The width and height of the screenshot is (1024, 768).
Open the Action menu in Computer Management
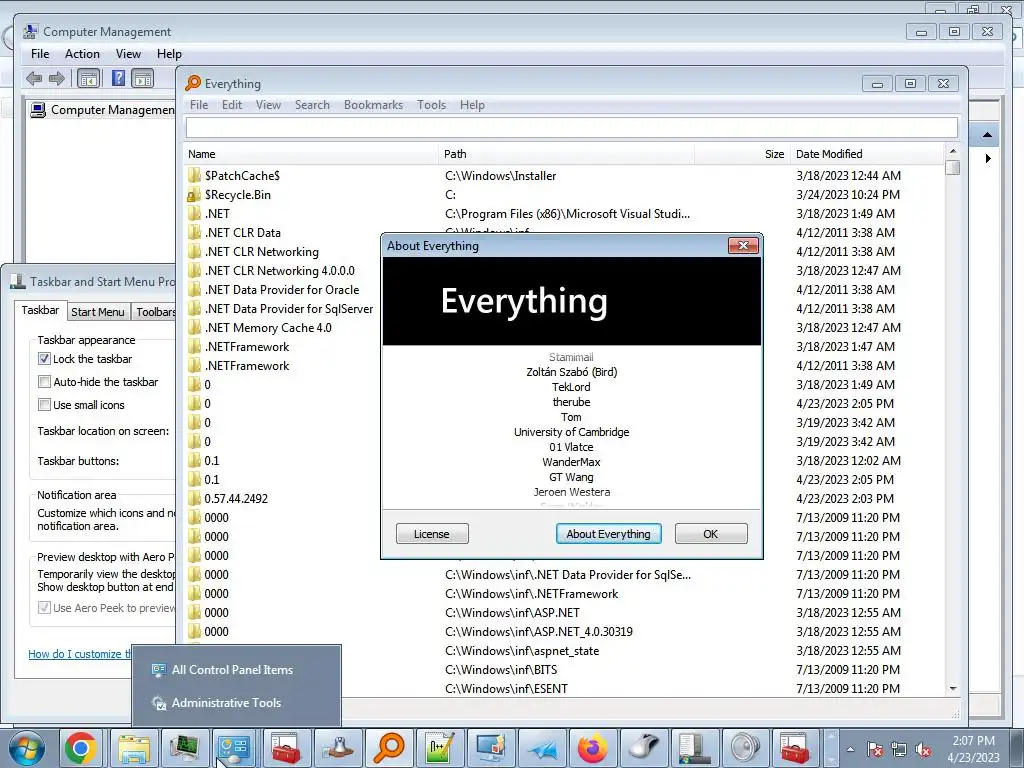coord(82,54)
